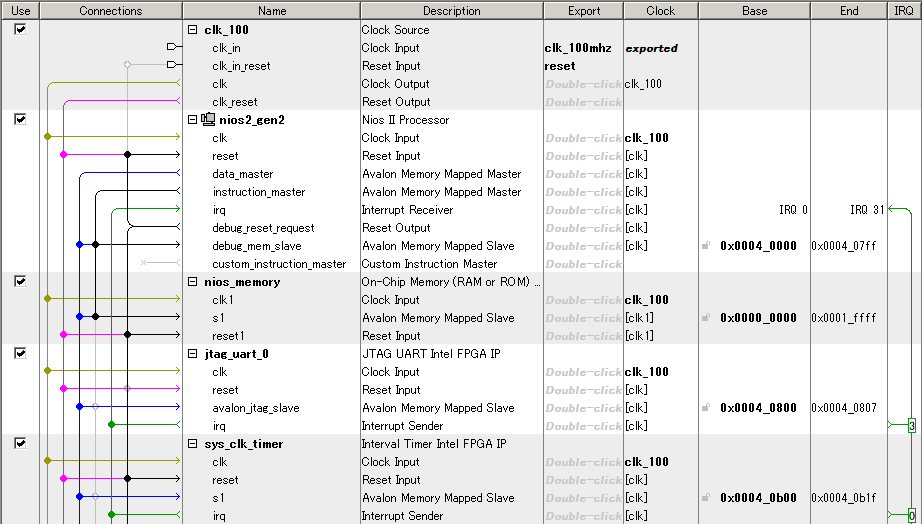The height and width of the screenshot is (524, 922).
Task: Click the Double-click export cell for data_master
Action: pyautogui.click(x=583, y=174)
